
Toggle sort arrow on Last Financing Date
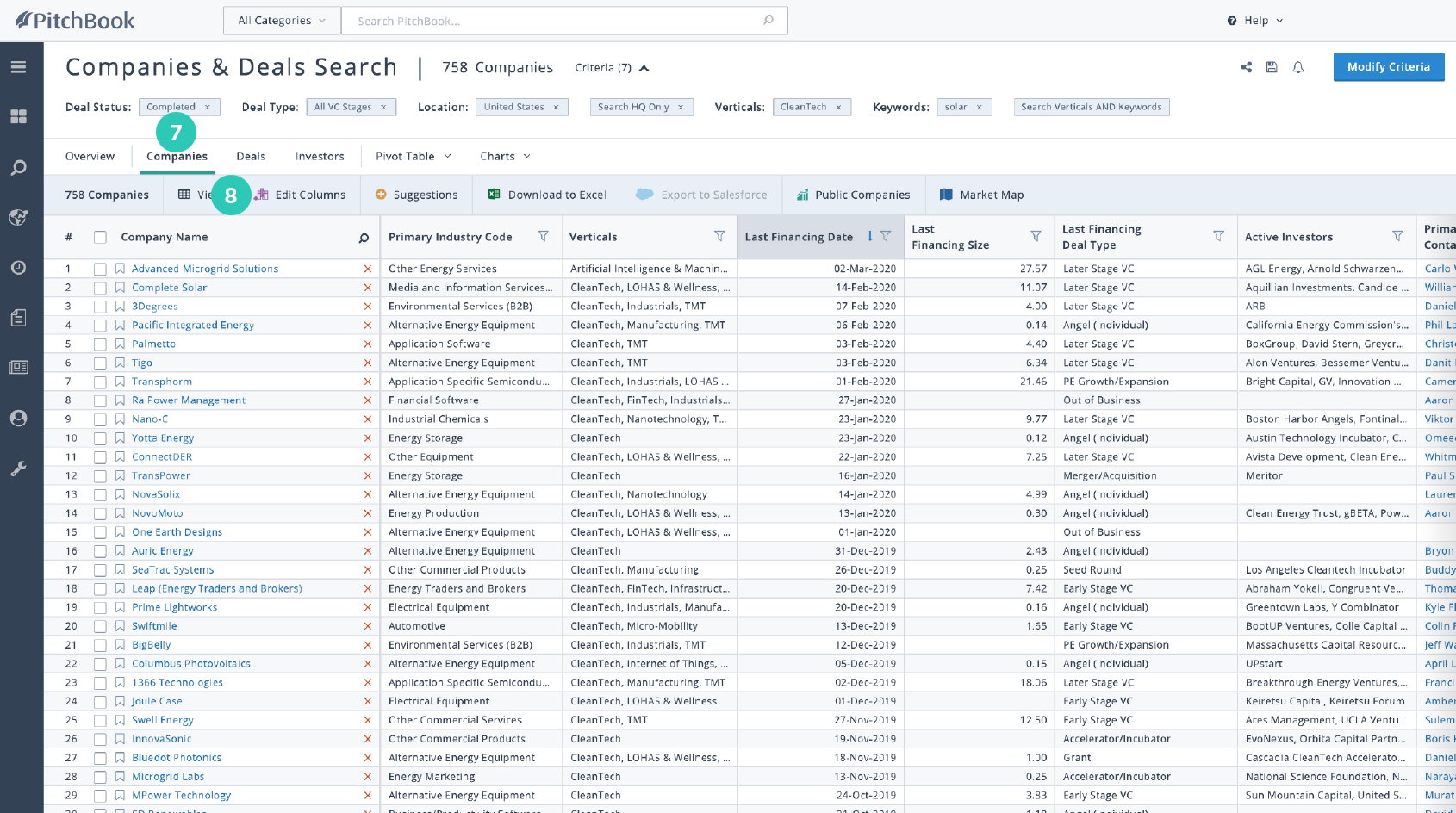870,236
